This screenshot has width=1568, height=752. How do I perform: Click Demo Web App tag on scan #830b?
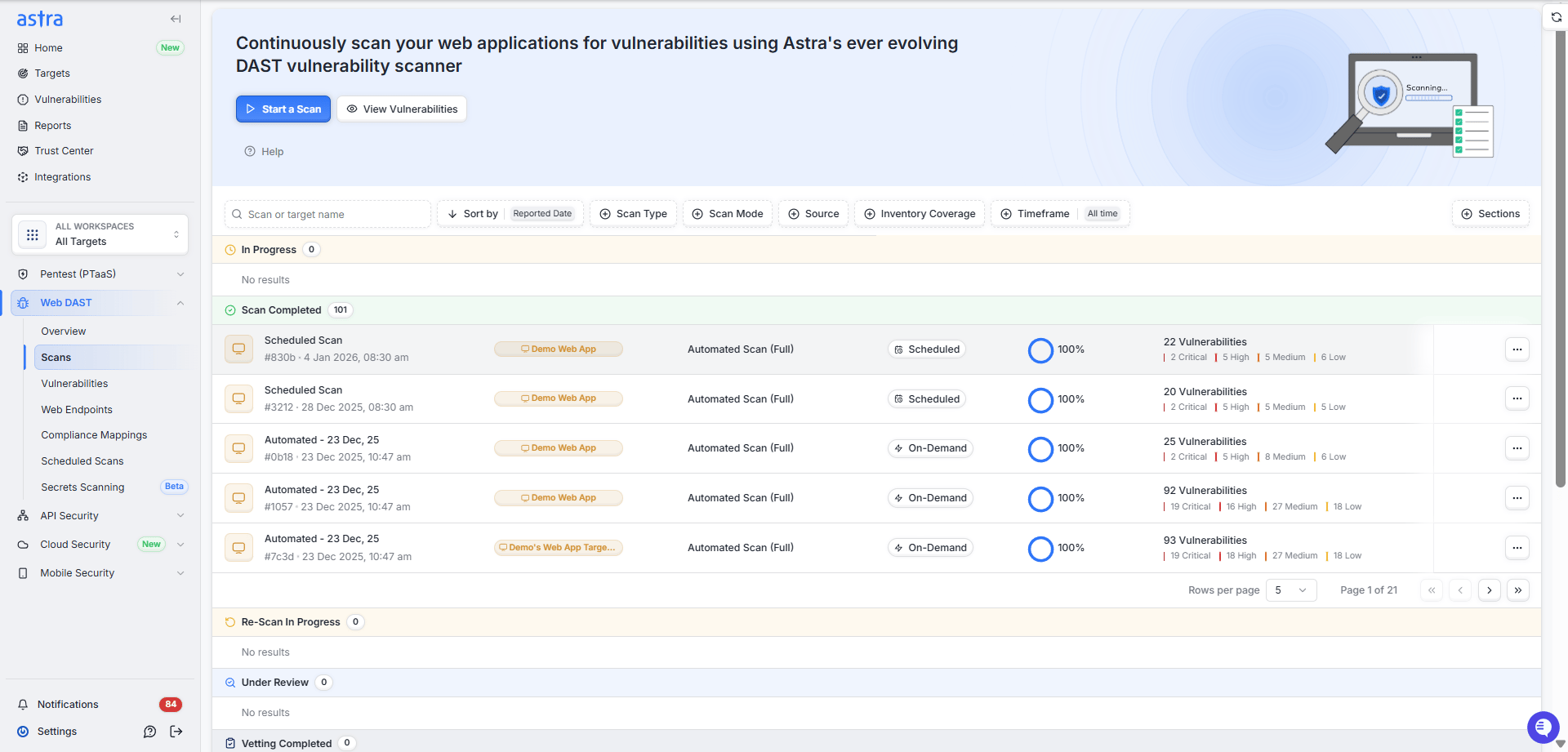click(x=559, y=349)
